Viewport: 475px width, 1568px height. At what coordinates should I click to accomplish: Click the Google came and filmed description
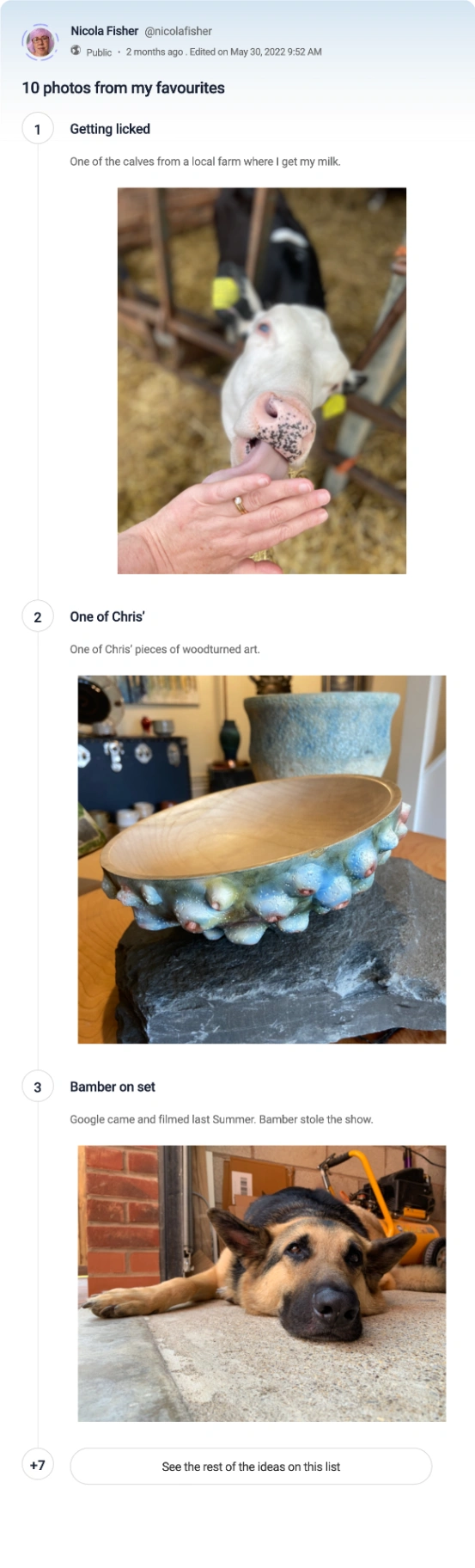pos(222,1119)
